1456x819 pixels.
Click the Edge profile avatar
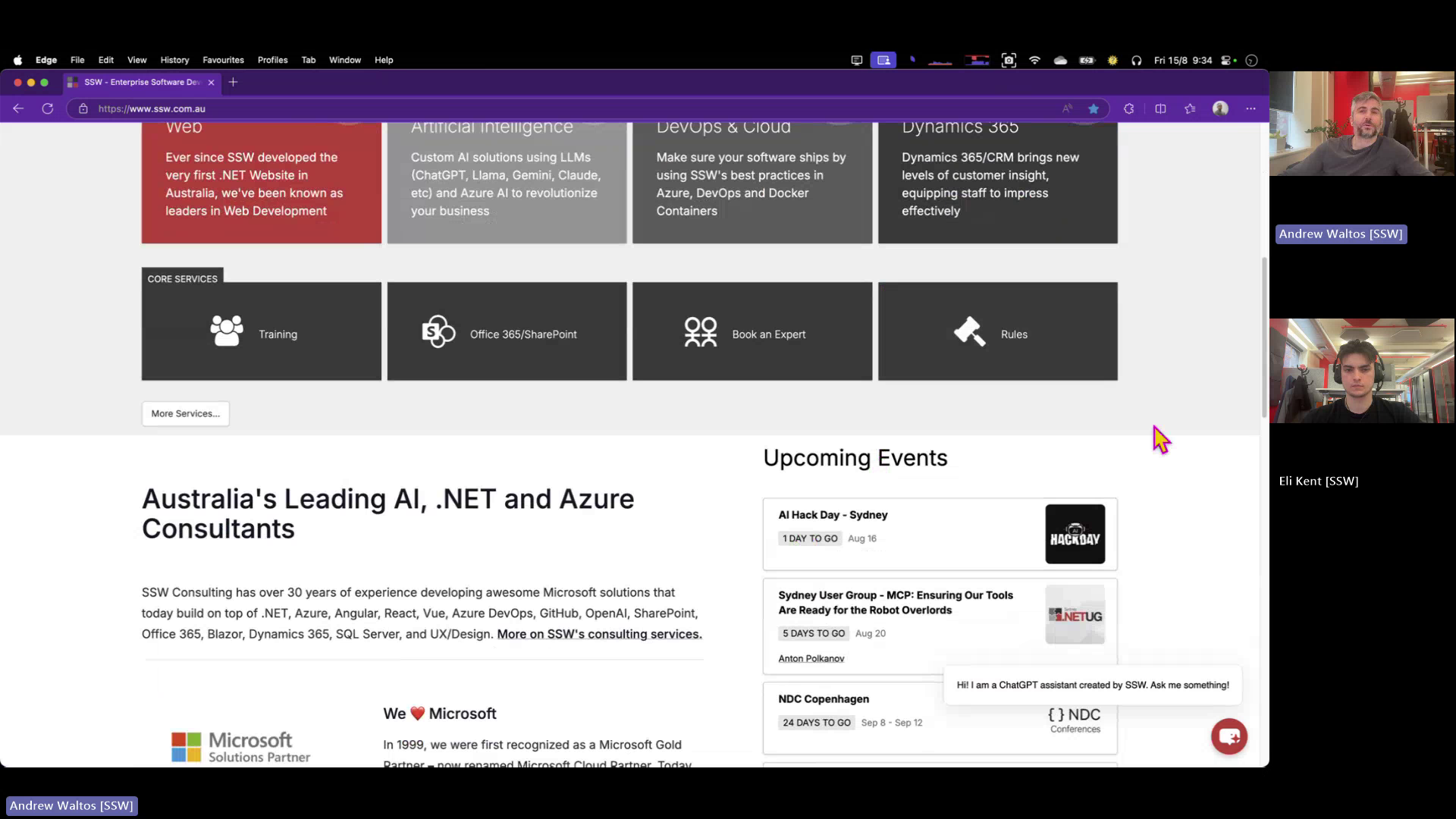click(x=1220, y=108)
